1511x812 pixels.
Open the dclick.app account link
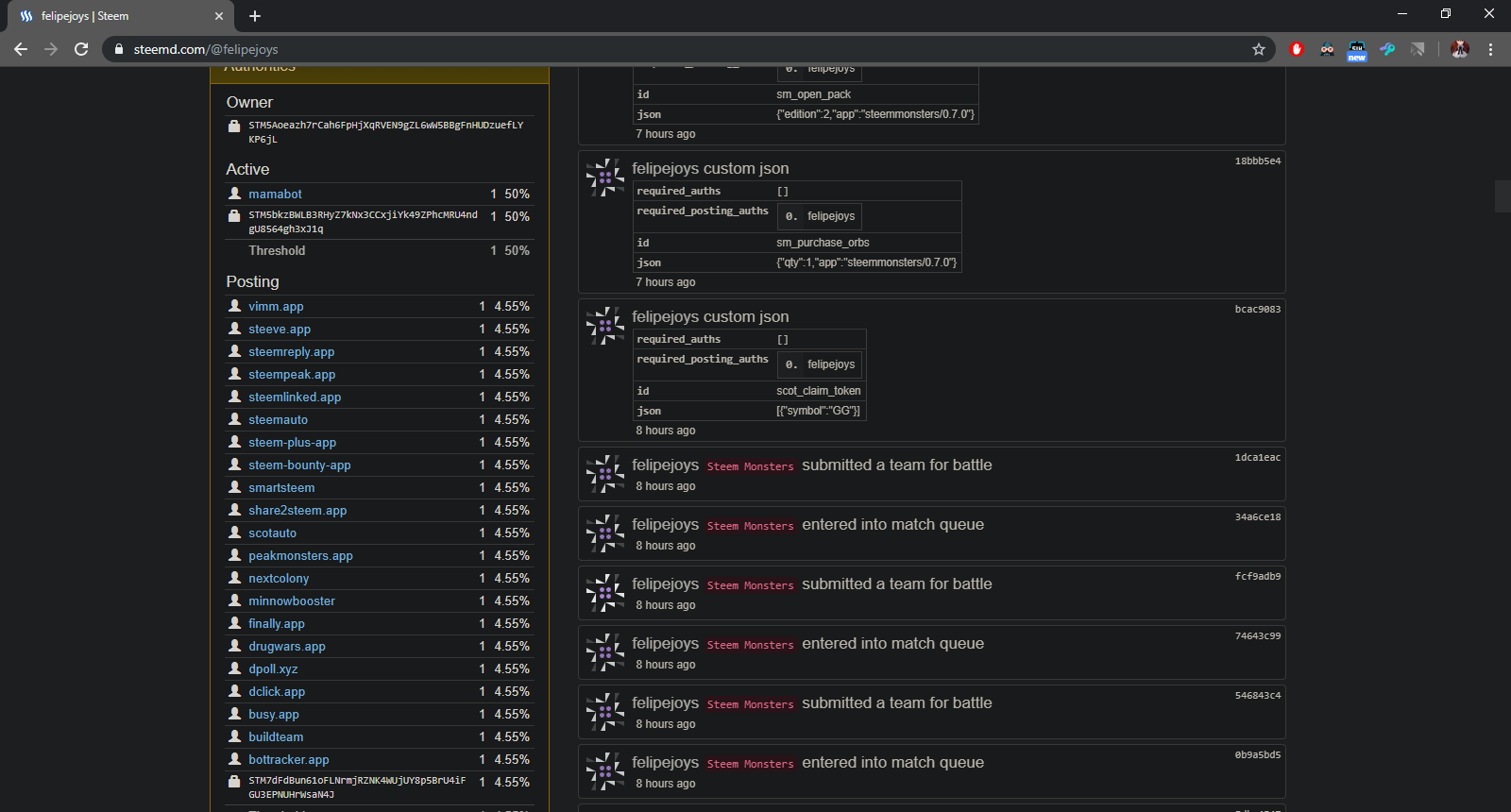coord(277,692)
